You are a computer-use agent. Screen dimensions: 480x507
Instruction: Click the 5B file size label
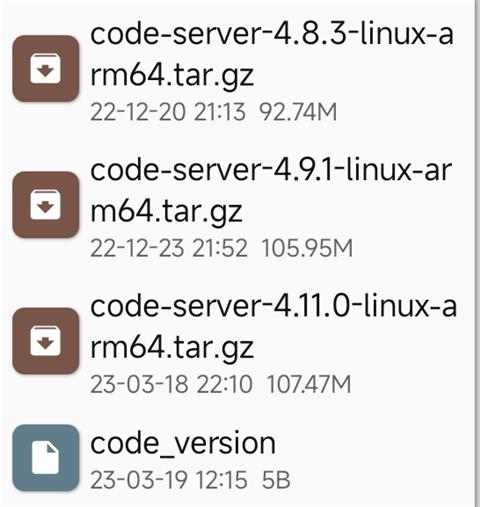[276, 480]
